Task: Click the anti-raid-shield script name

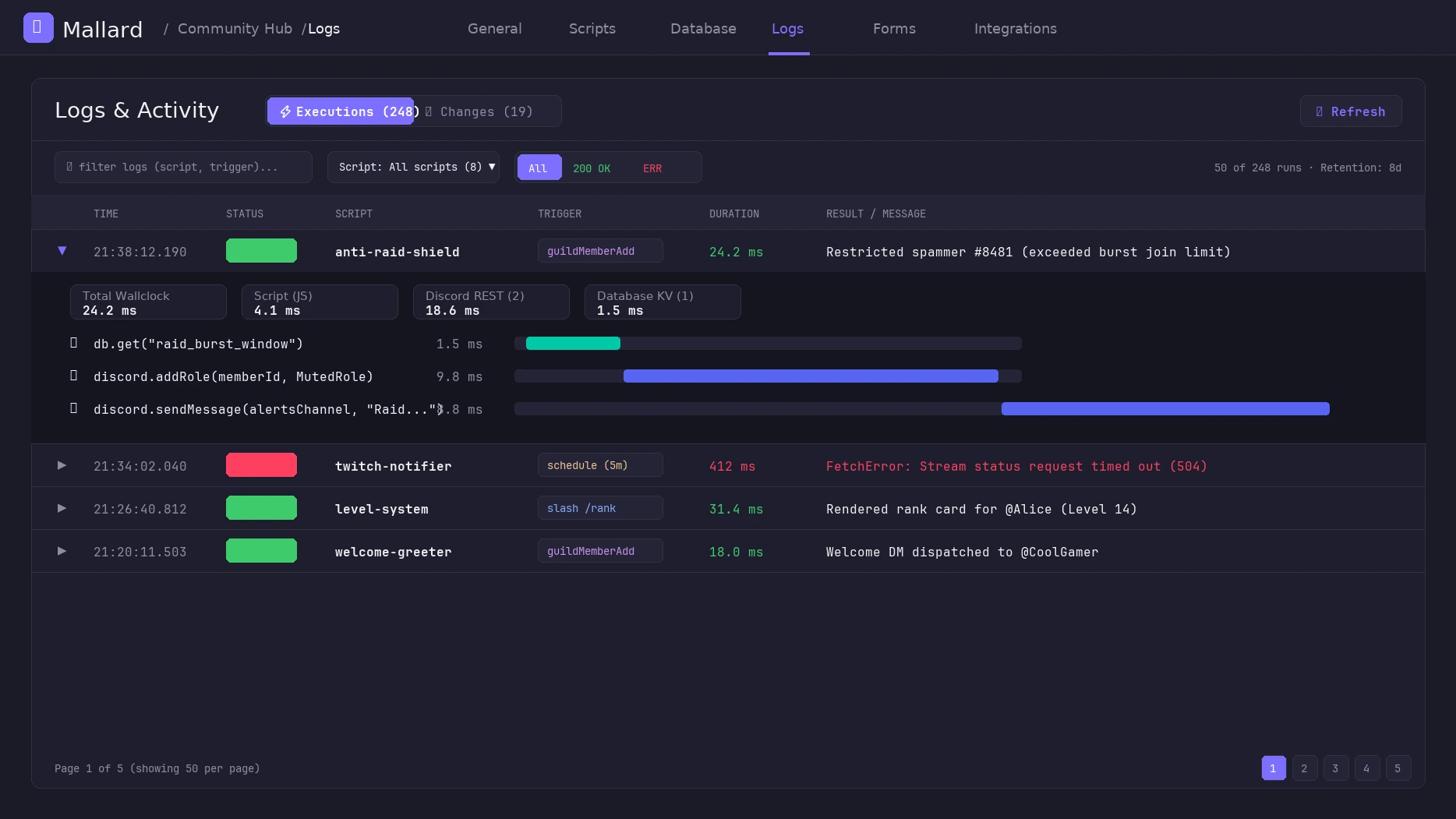Action: pos(398,252)
